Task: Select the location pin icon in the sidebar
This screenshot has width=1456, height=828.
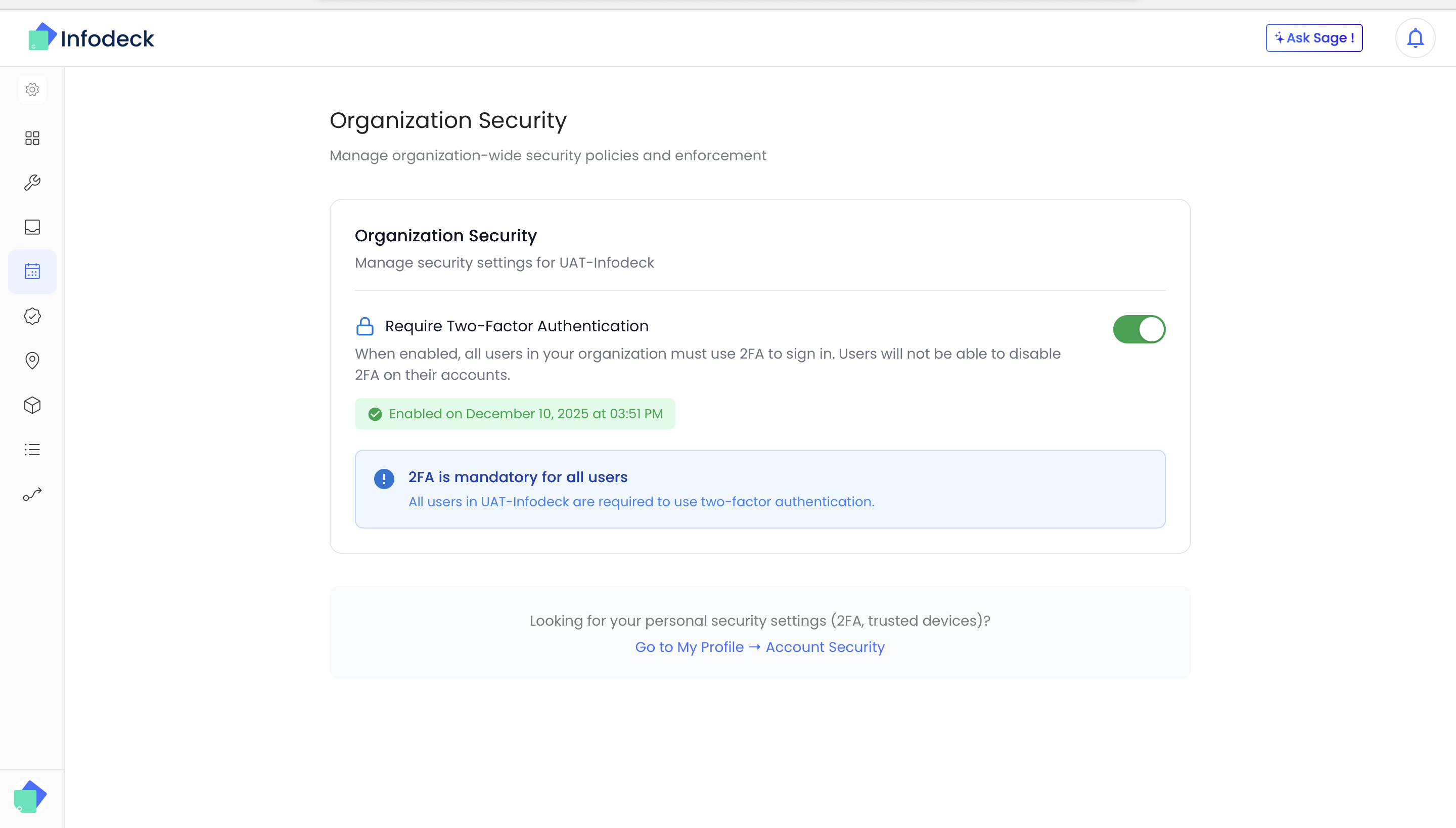Action: point(32,361)
